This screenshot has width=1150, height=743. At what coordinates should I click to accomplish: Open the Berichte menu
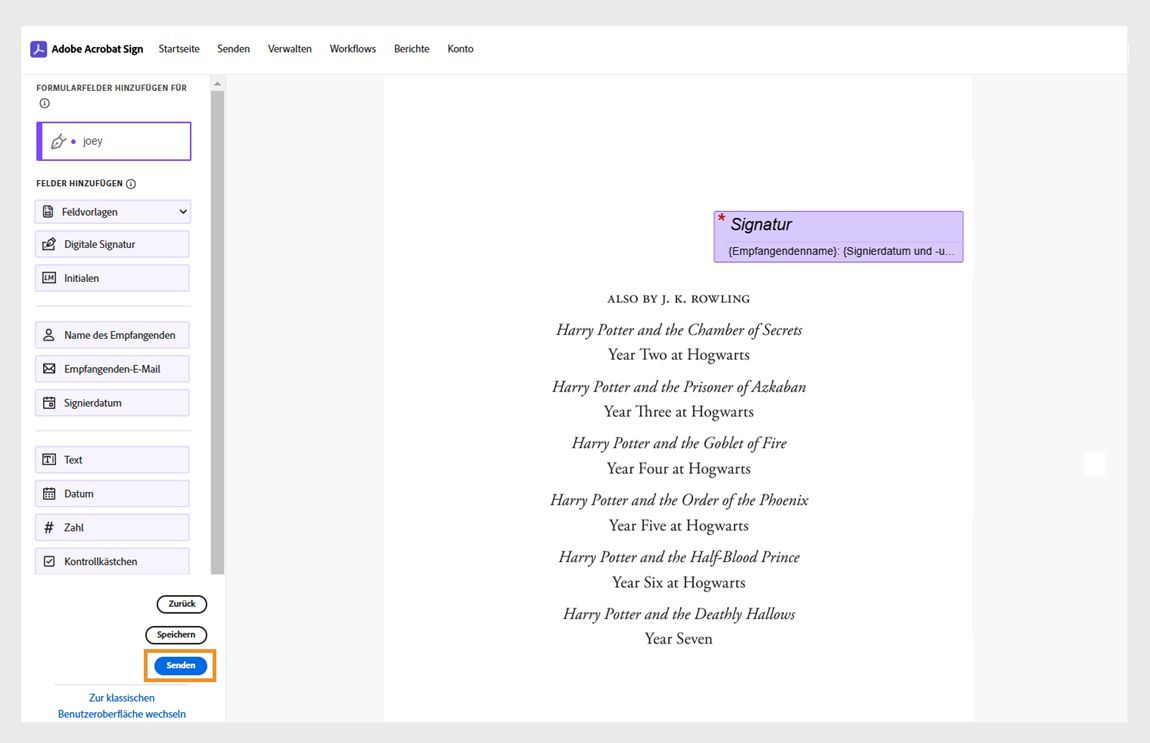411,49
